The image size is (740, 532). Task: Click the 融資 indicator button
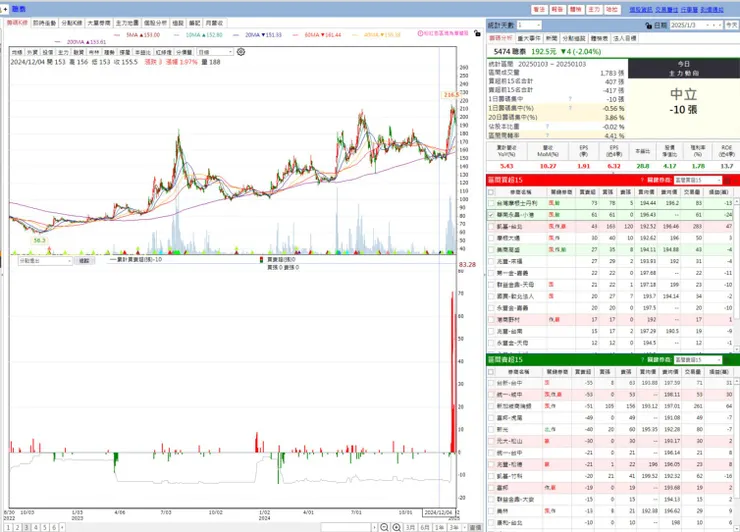[x=78, y=52]
